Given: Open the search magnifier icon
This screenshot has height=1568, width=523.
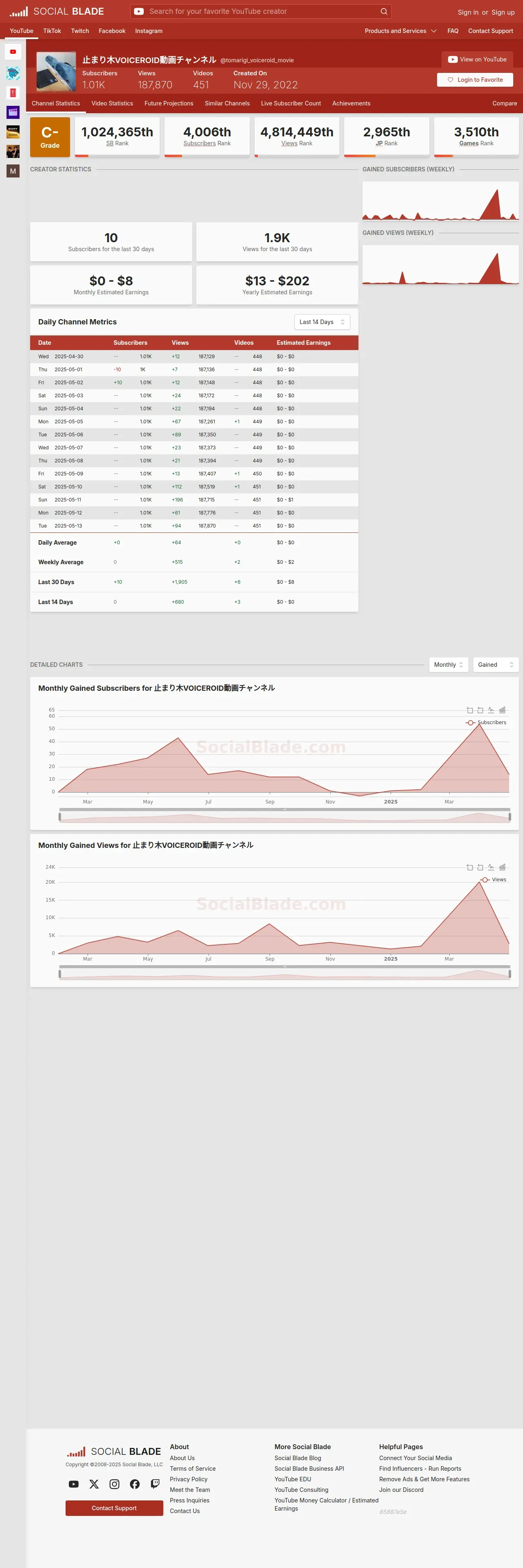Looking at the screenshot, I should 384,11.
